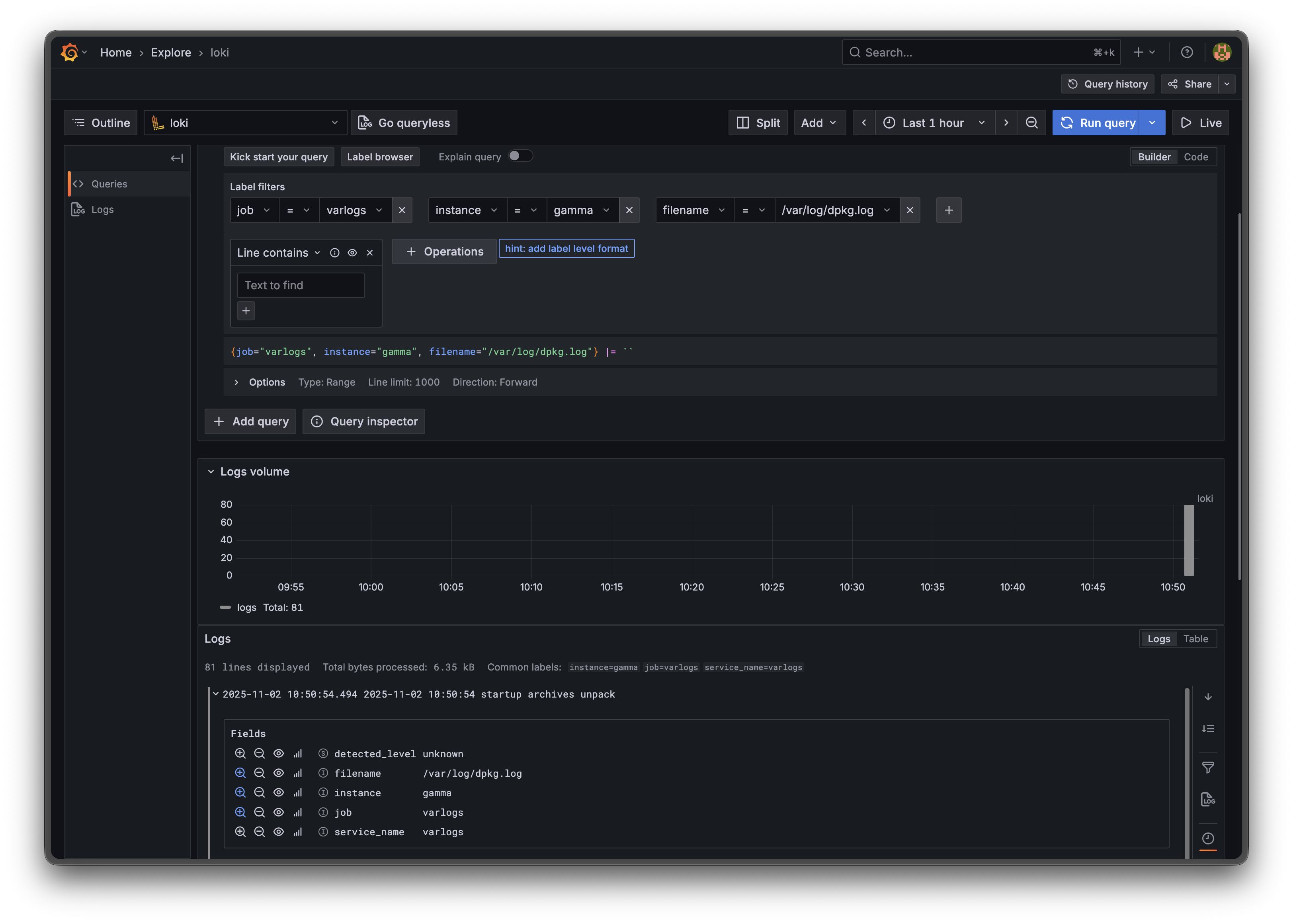The height and width of the screenshot is (924, 1293).
Task: Open the Last 1 hour time range dropdown
Action: click(x=934, y=122)
